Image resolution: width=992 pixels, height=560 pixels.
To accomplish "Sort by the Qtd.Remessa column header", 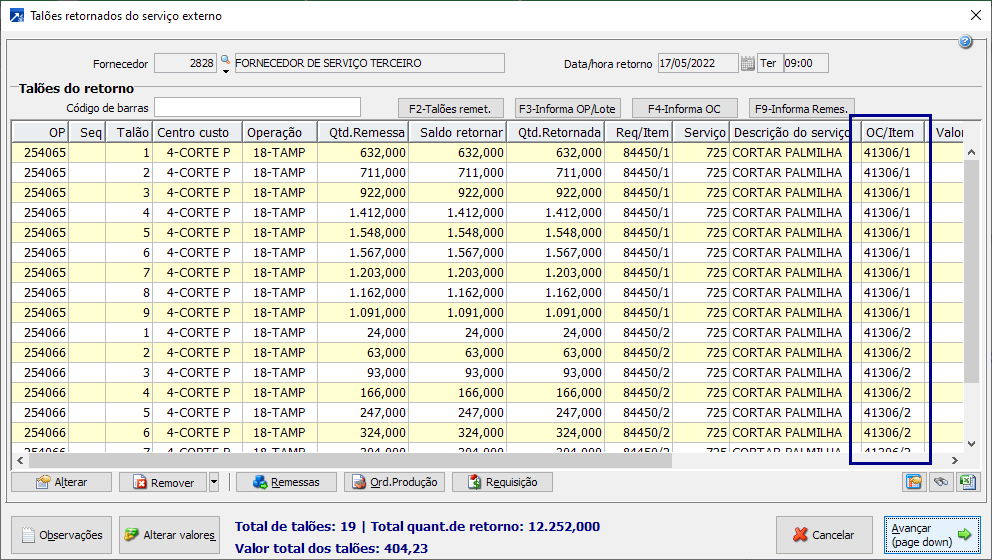I will pos(362,132).
